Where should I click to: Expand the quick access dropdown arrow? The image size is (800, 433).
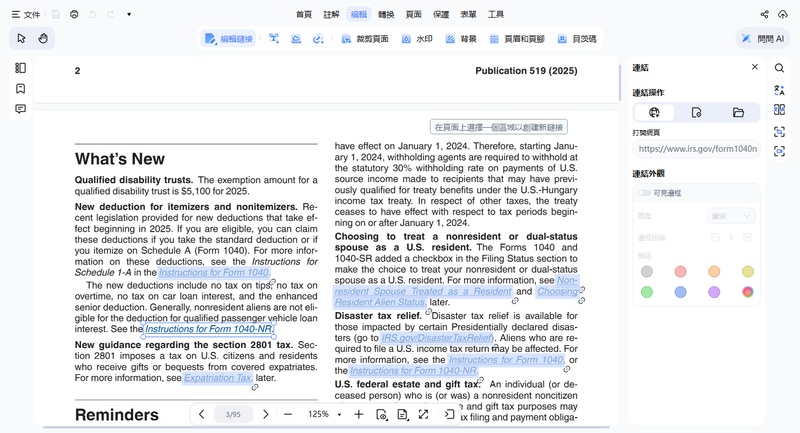tap(129, 14)
